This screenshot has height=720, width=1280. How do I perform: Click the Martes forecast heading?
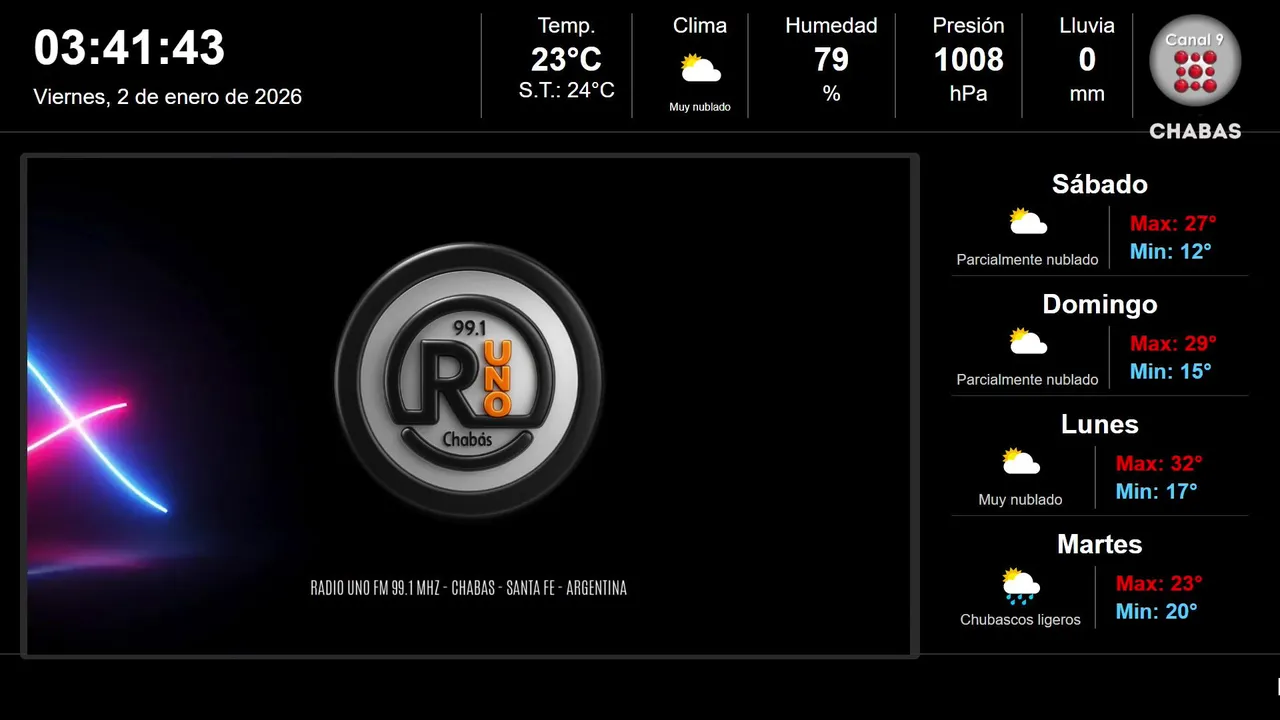[1100, 544]
